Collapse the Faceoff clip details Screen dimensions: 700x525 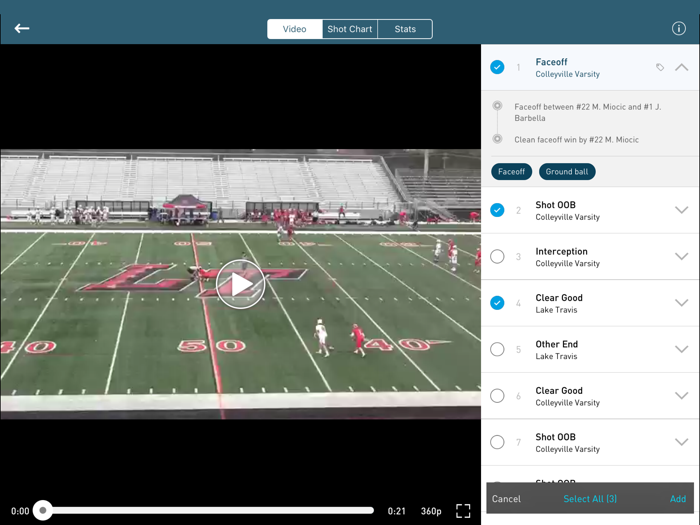(x=681, y=67)
